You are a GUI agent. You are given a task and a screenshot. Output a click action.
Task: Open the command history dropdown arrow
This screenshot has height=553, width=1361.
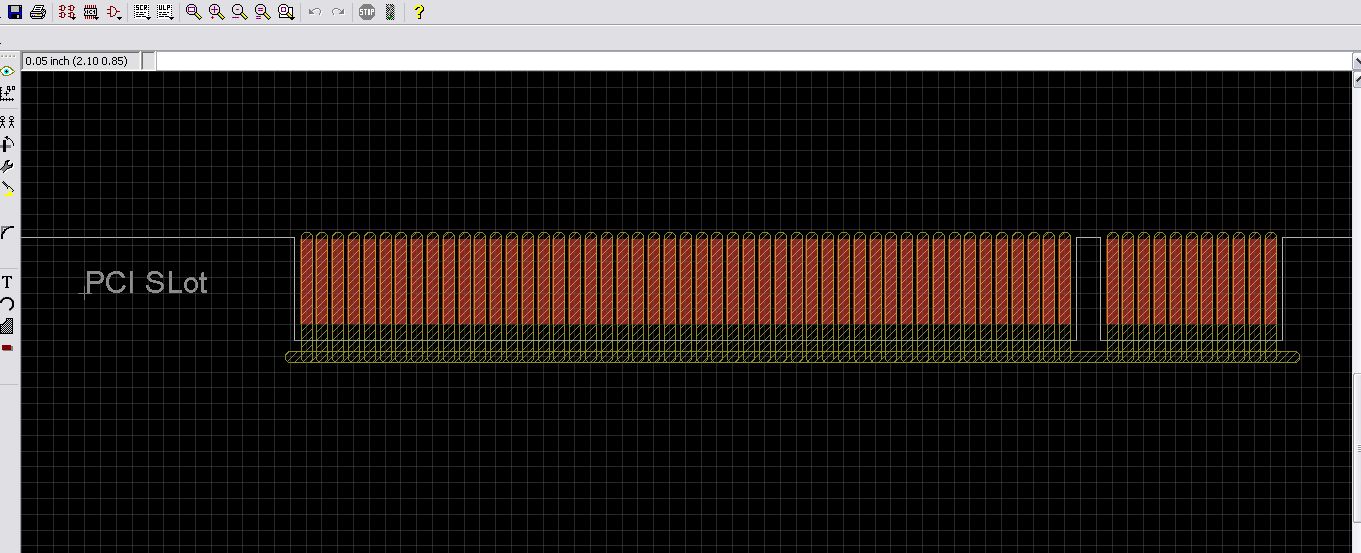[1356, 61]
